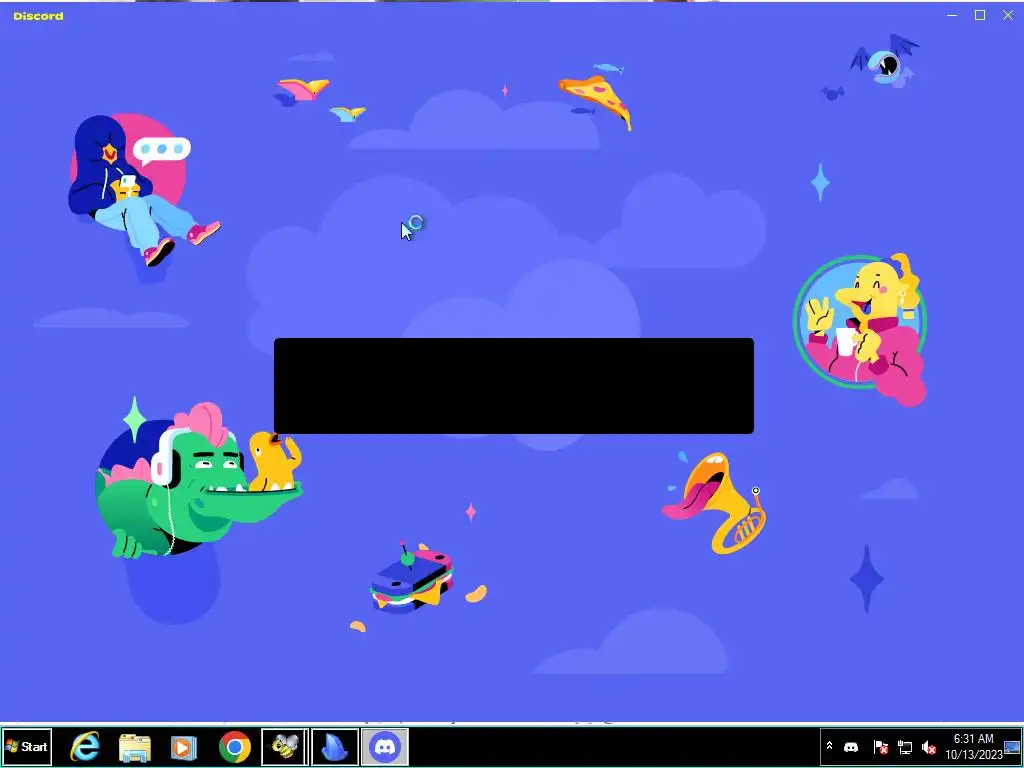The width and height of the screenshot is (1024, 768).
Task: Launch Internet Explorer from the taskbar
Action: tap(85, 746)
